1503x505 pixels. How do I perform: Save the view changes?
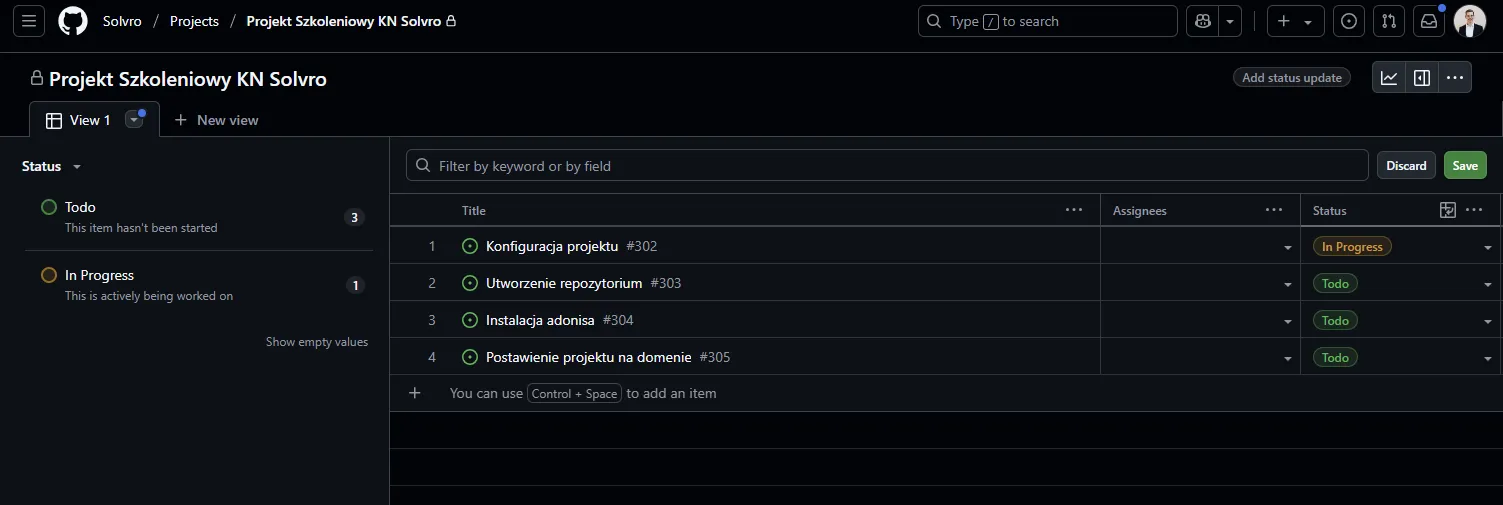click(1465, 166)
